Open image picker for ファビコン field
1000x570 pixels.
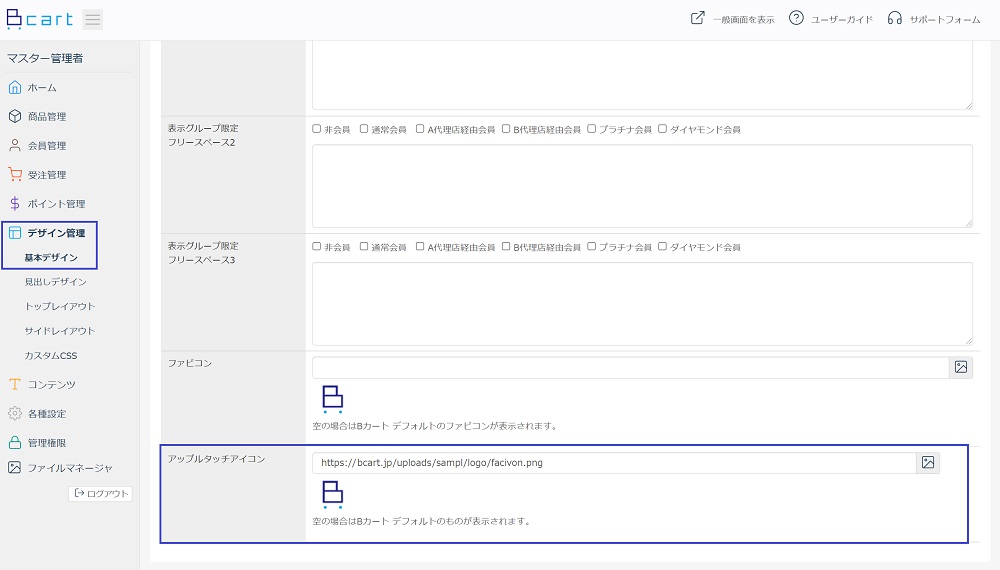pyautogui.click(x=960, y=367)
